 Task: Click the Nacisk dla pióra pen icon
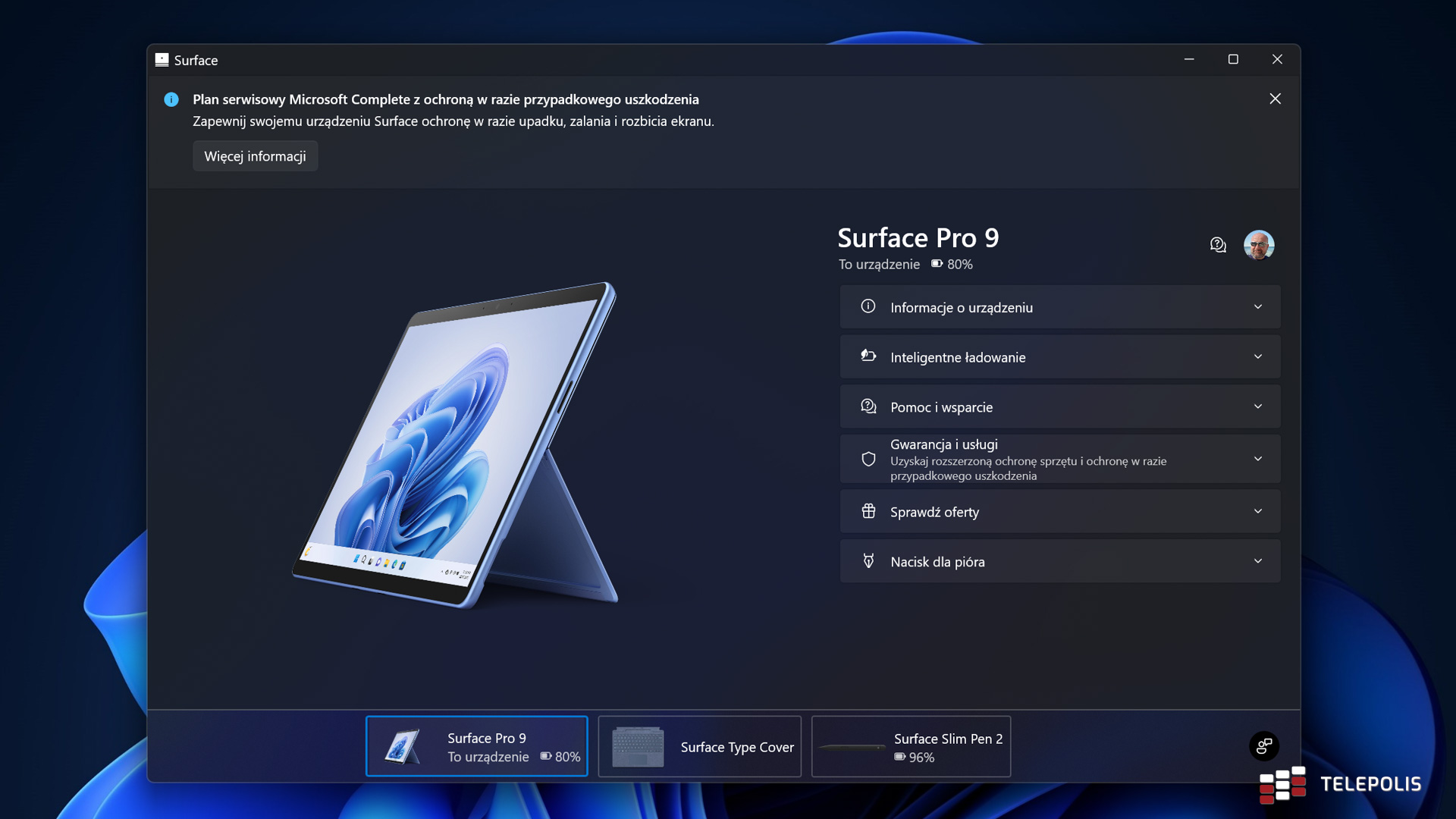coord(868,561)
